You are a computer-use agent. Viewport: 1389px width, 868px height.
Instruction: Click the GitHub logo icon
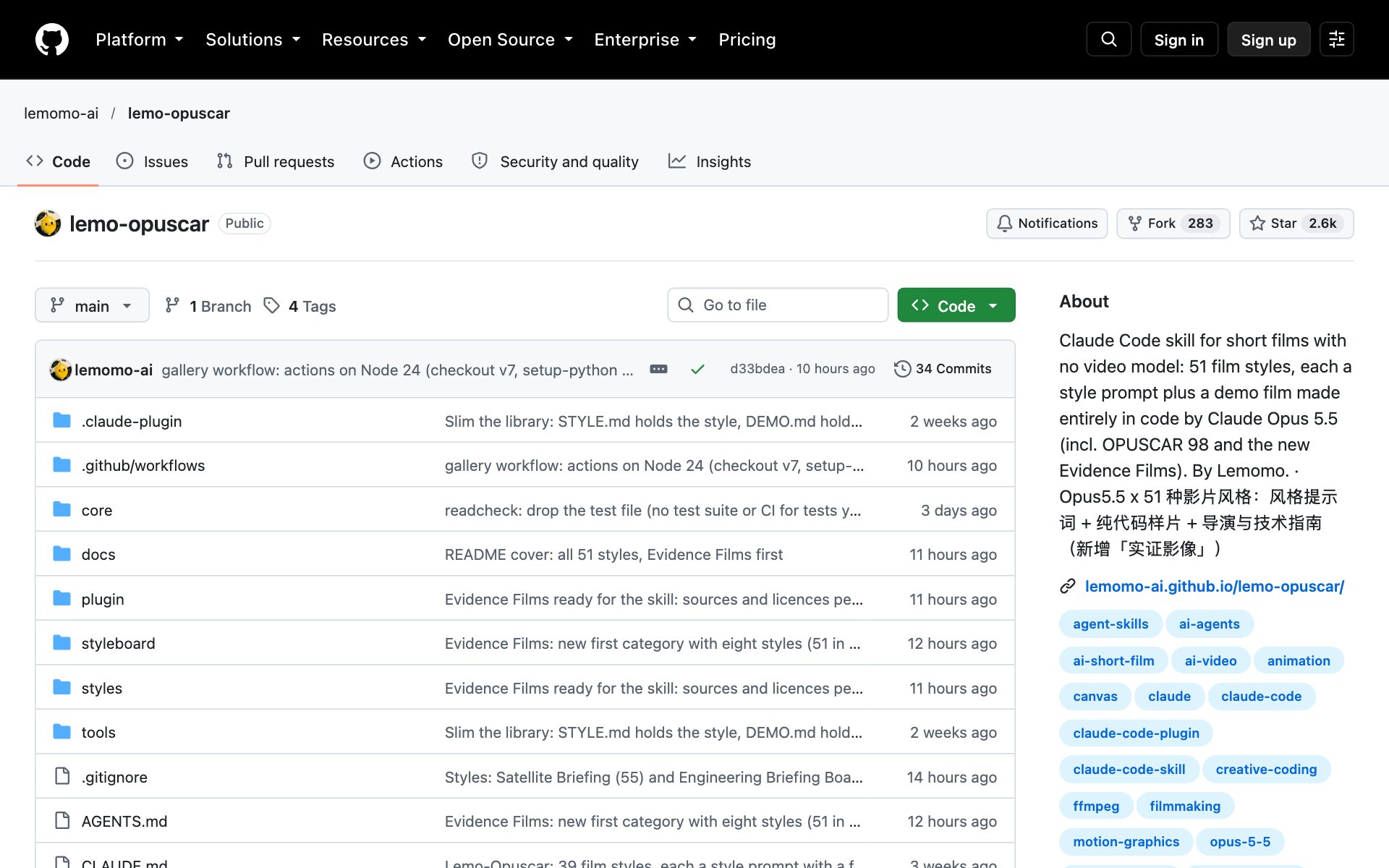point(52,39)
